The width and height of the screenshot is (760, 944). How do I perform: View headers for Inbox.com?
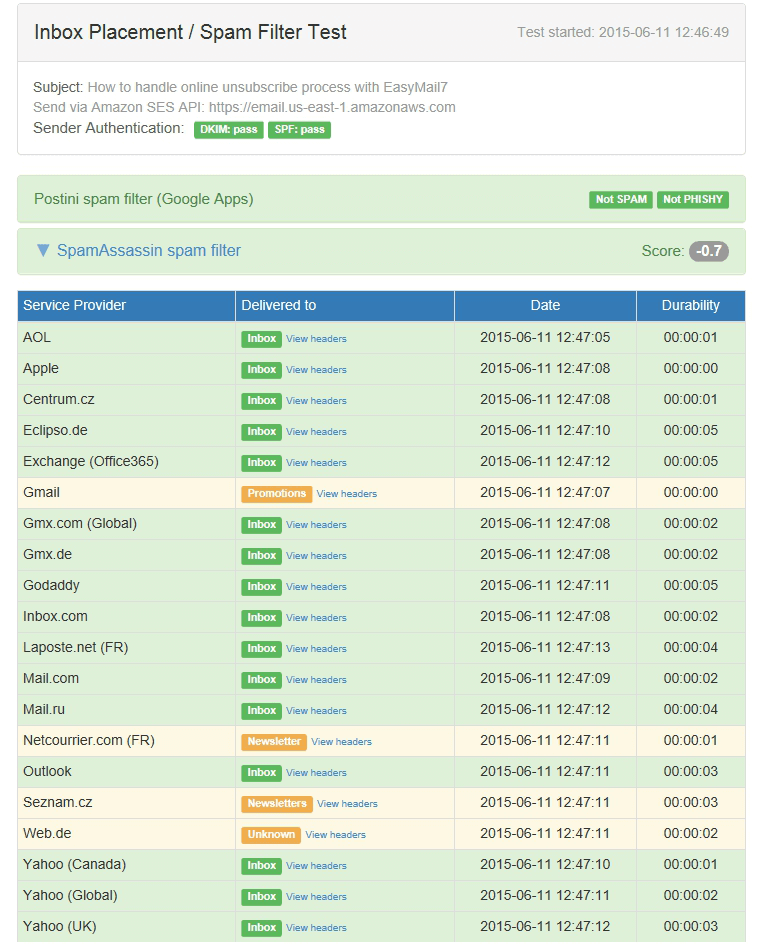tap(316, 618)
